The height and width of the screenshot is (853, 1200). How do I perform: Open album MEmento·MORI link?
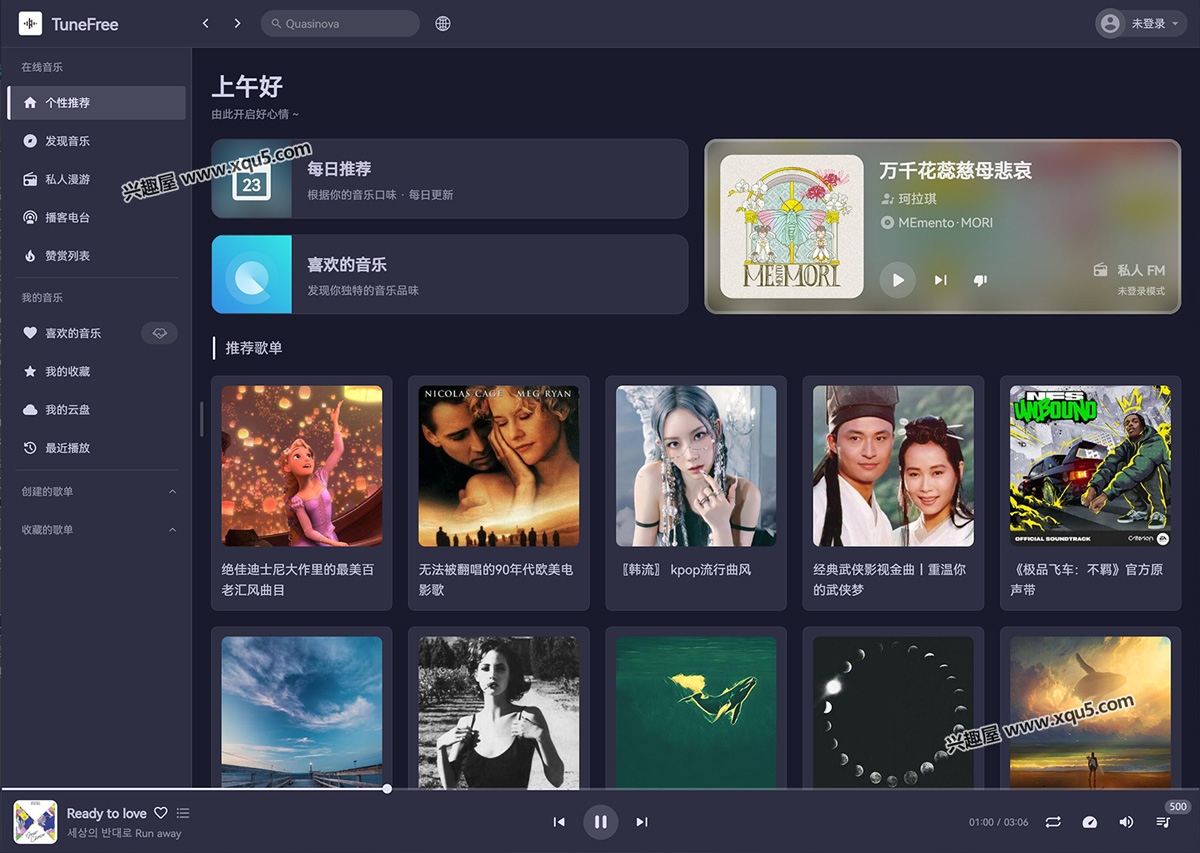945,223
